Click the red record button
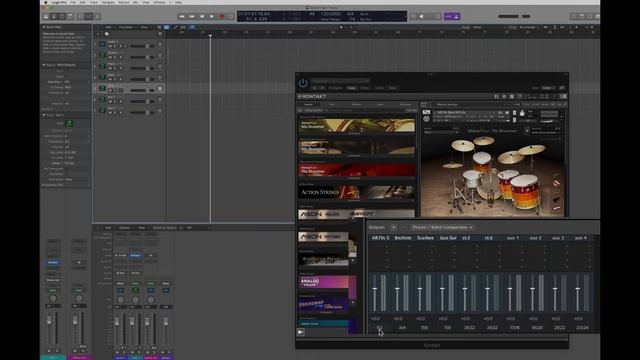Screen dimensions: 640x360 coord(222,16)
